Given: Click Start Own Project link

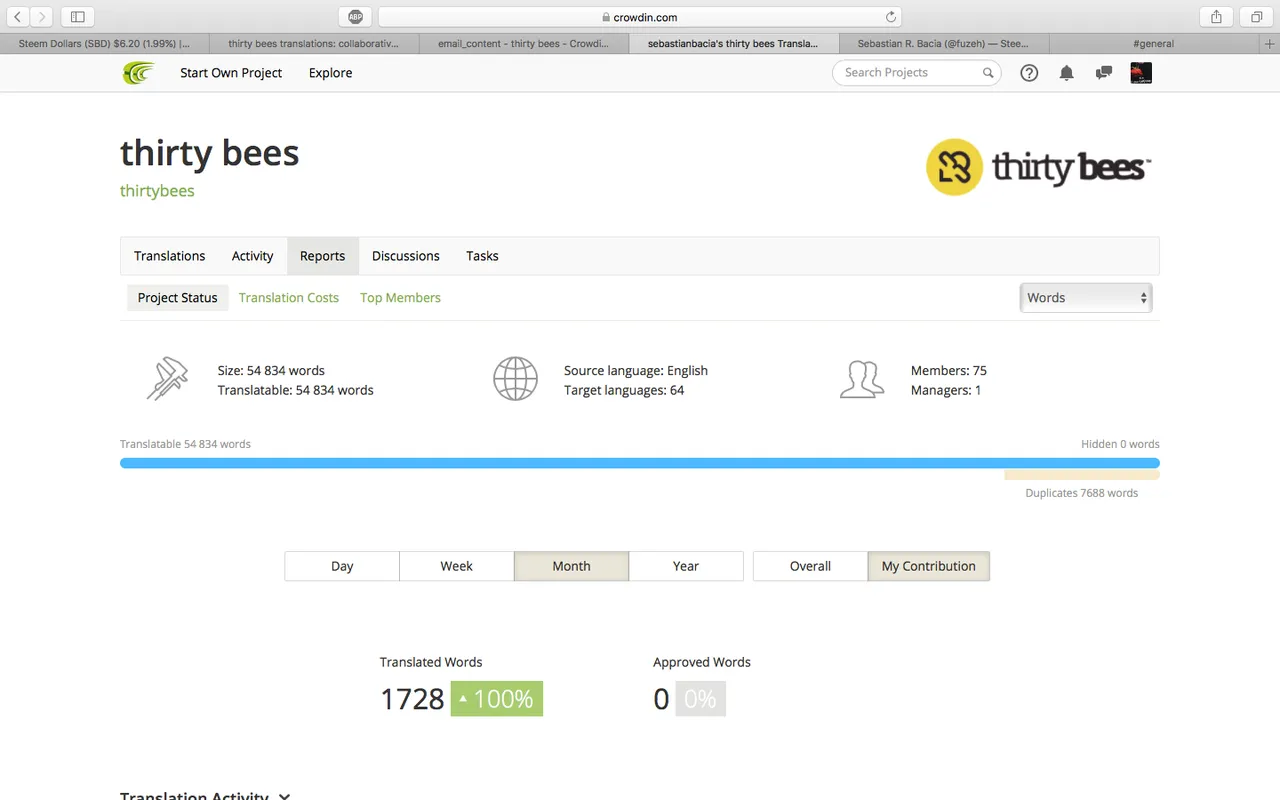Looking at the screenshot, I should (x=231, y=73).
